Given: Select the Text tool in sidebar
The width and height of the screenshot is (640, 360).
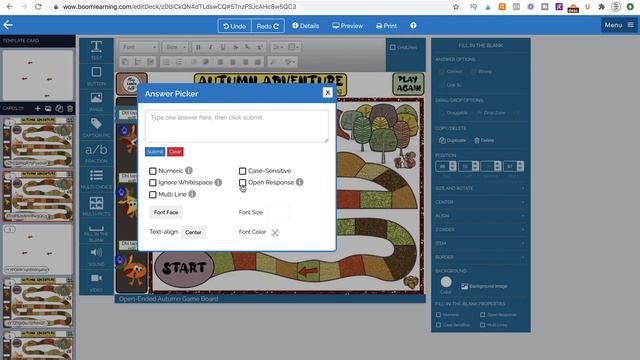Looking at the screenshot, I should point(96,49).
